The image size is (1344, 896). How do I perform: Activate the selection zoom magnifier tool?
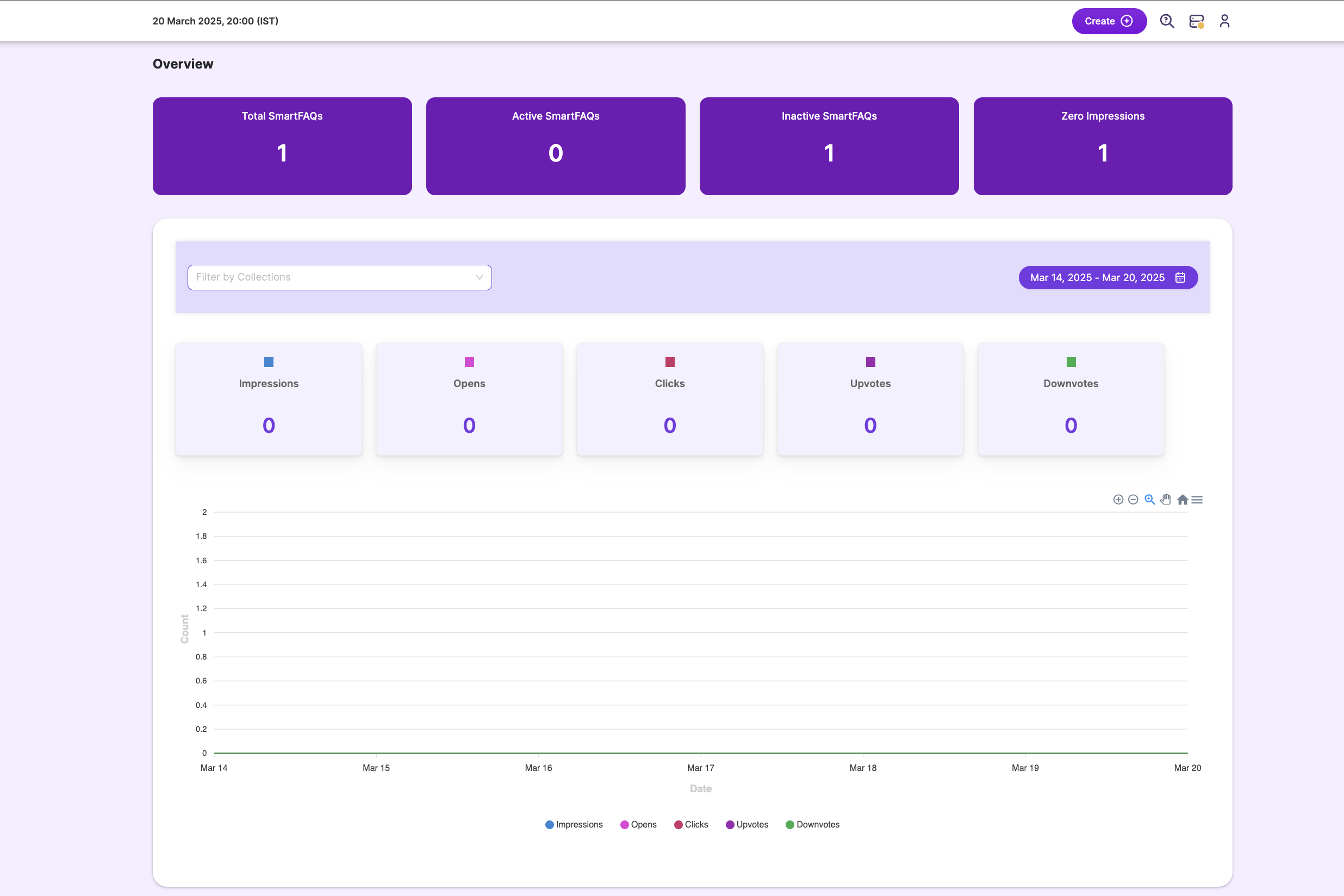click(1150, 500)
